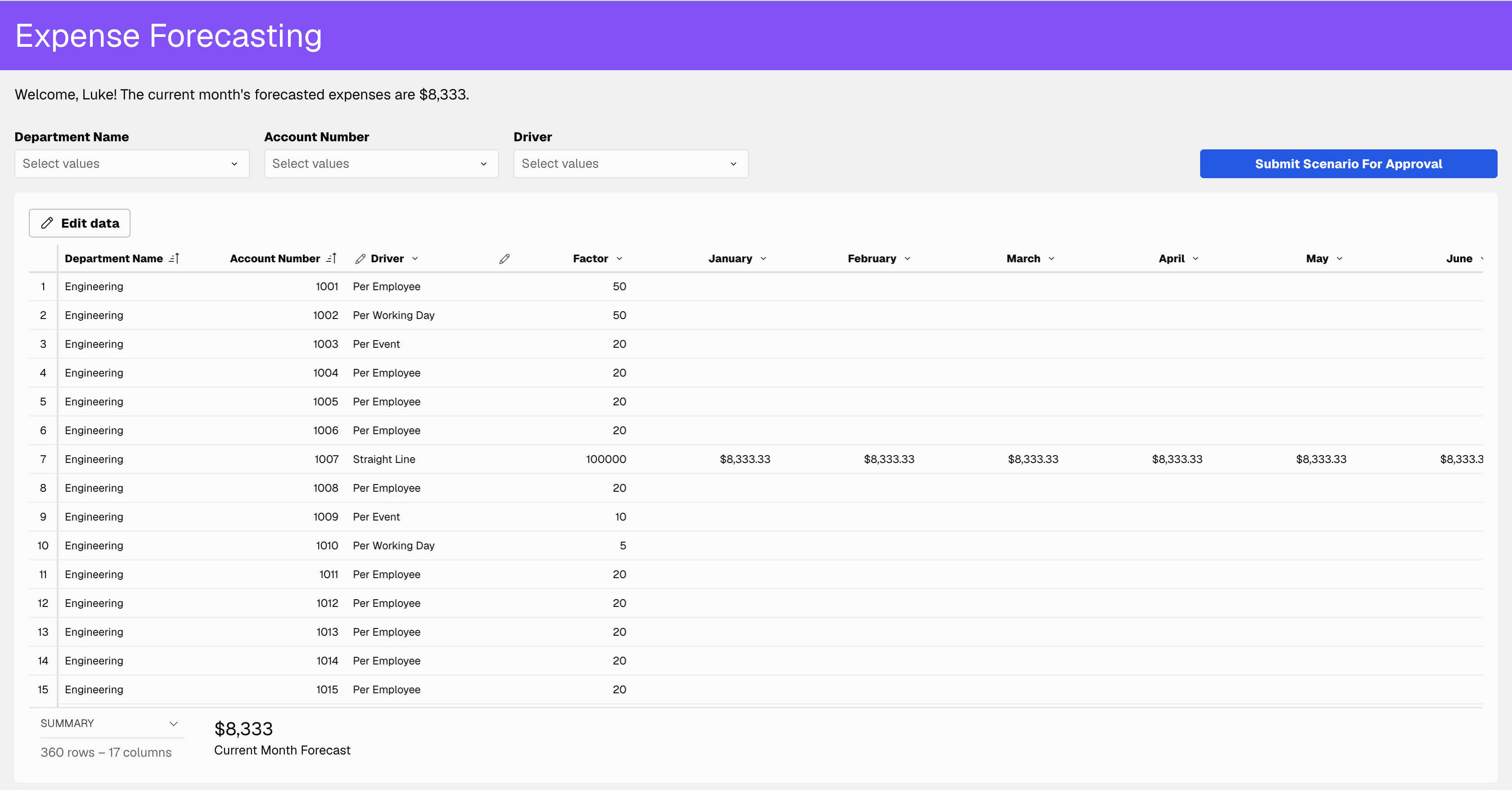Open the May column header dropdown
This screenshot has width=1512, height=790.
(x=1340, y=258)
